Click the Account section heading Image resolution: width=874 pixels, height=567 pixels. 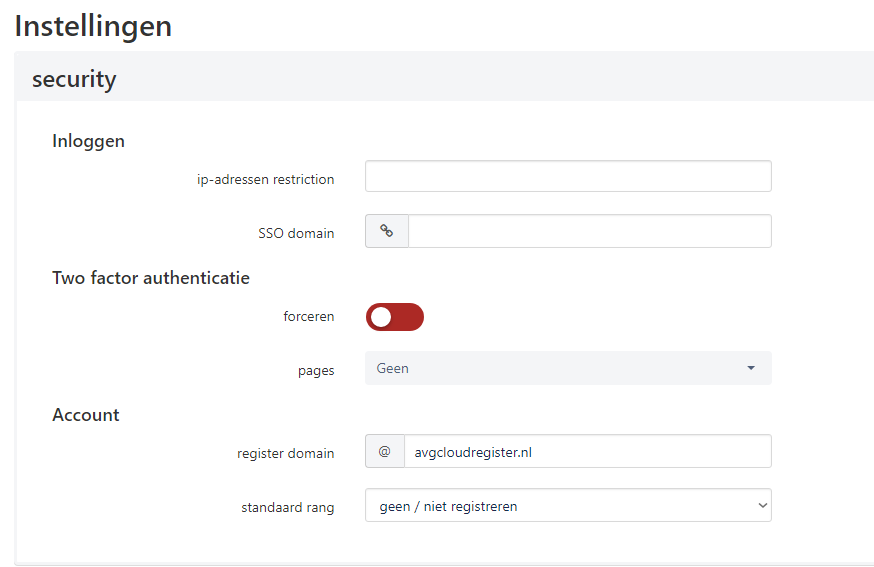pos(85,414)
